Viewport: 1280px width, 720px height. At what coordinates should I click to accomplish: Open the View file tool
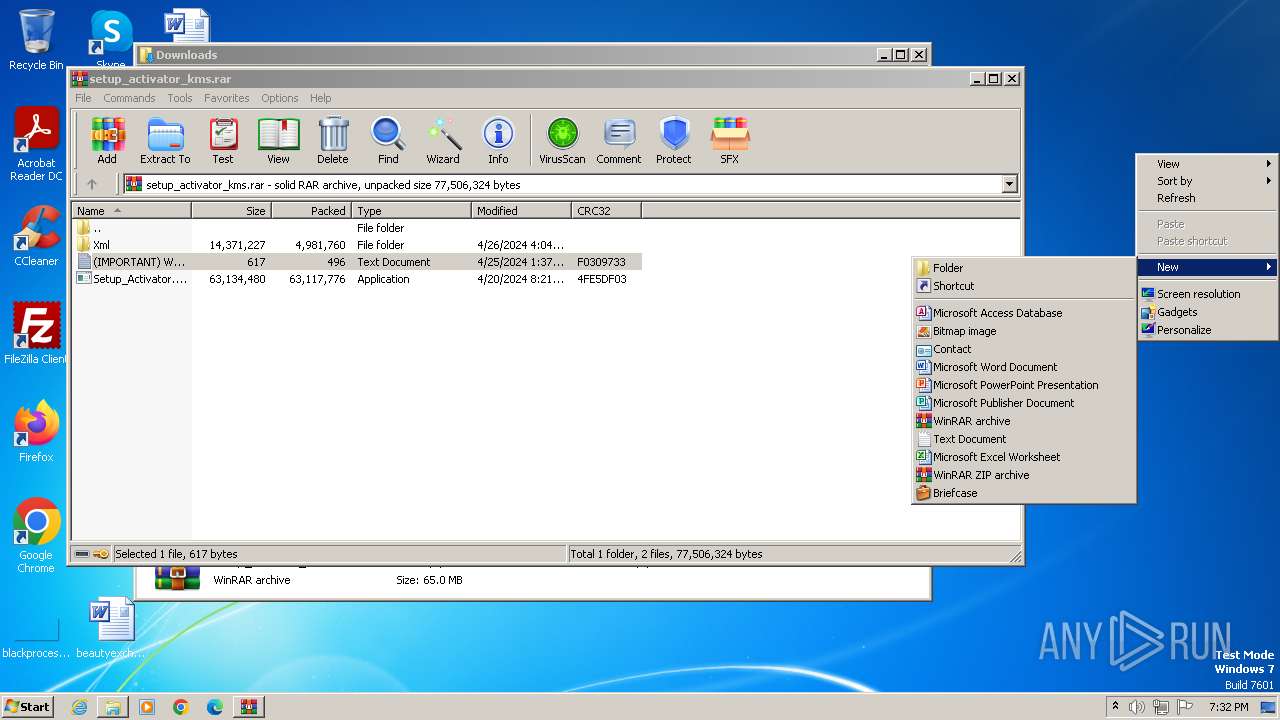click(x=278, y=140)
